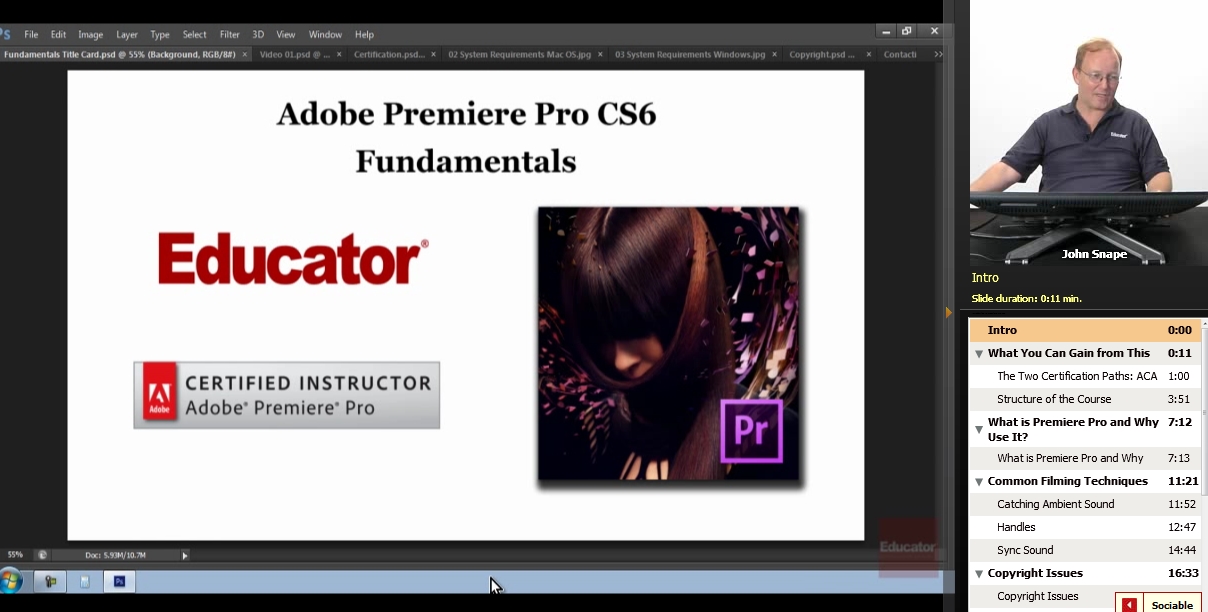Restore the Photoshop window size

[906, 31]
